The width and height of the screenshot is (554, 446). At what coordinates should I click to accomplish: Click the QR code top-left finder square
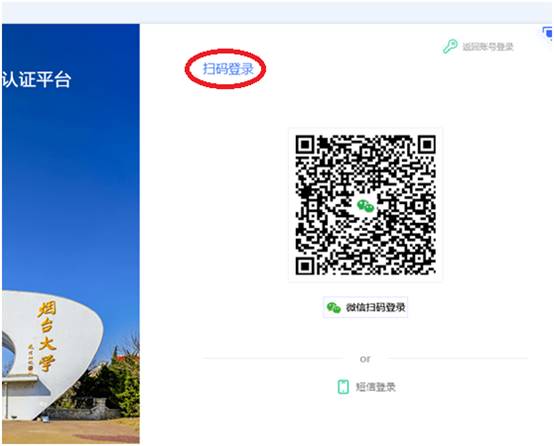pyautogui.click(x=305, y=145)
